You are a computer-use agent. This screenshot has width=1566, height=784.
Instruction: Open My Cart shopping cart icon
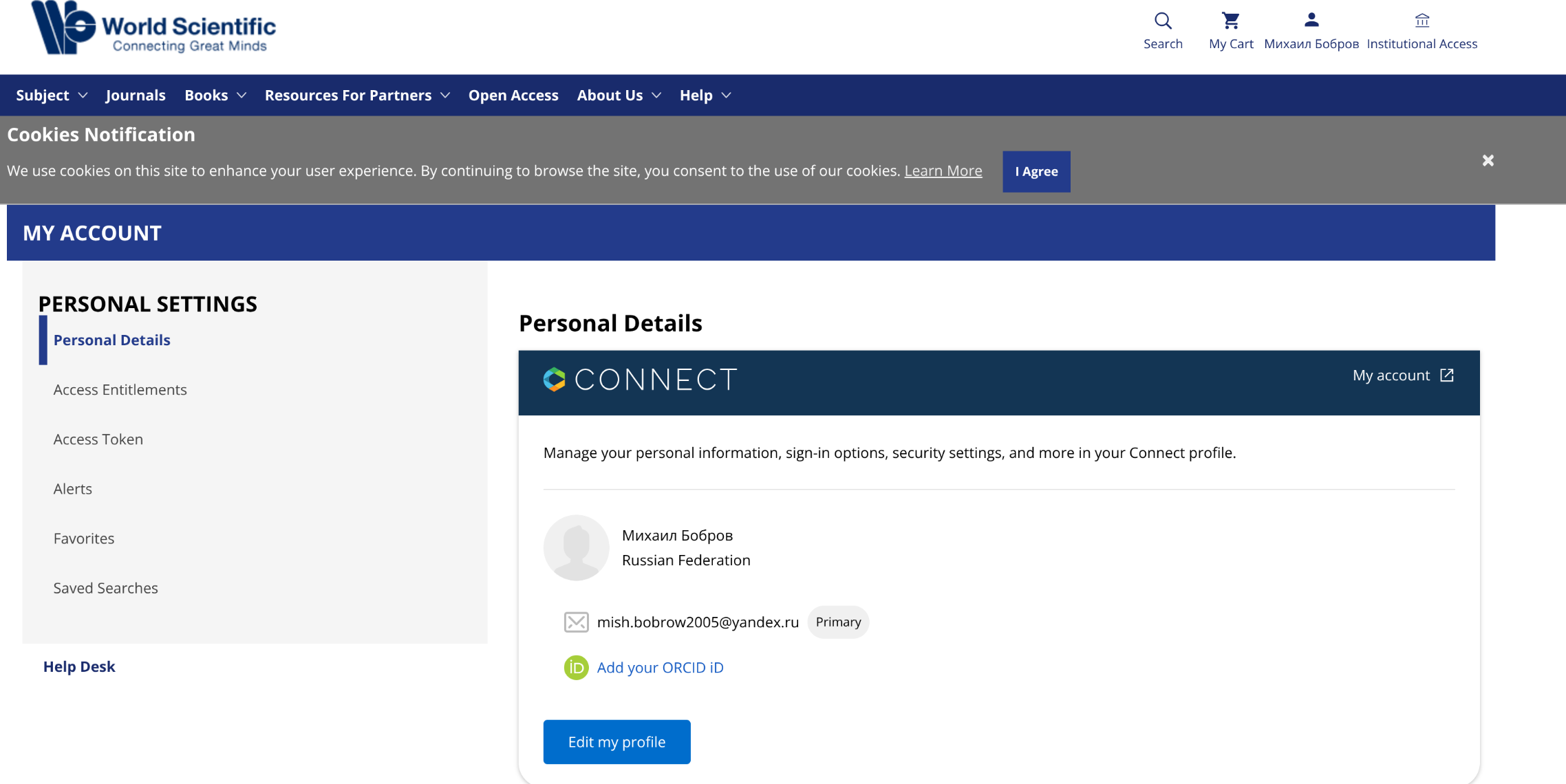point(1231,21)
